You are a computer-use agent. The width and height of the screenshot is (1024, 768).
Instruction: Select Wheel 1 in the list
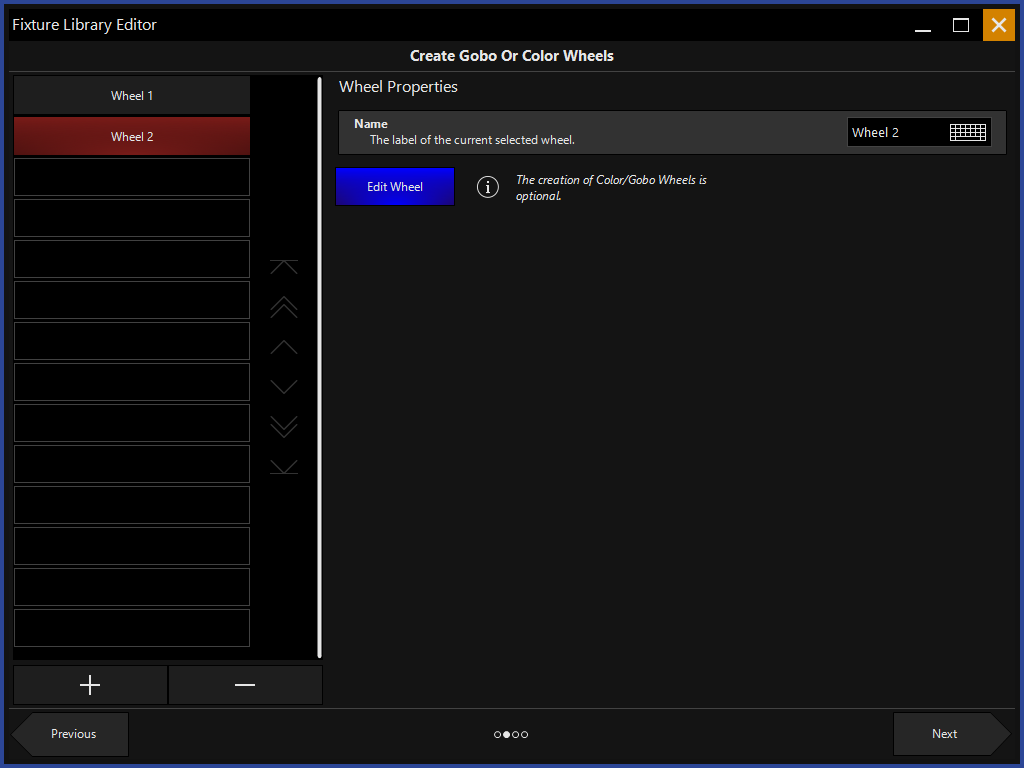pyautogui.click(x=132, y=96)
